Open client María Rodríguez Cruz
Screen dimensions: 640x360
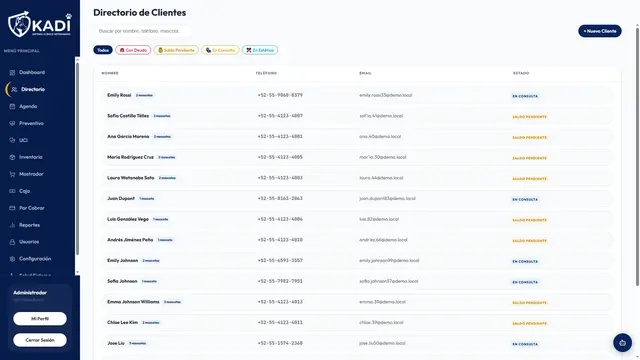357,157
